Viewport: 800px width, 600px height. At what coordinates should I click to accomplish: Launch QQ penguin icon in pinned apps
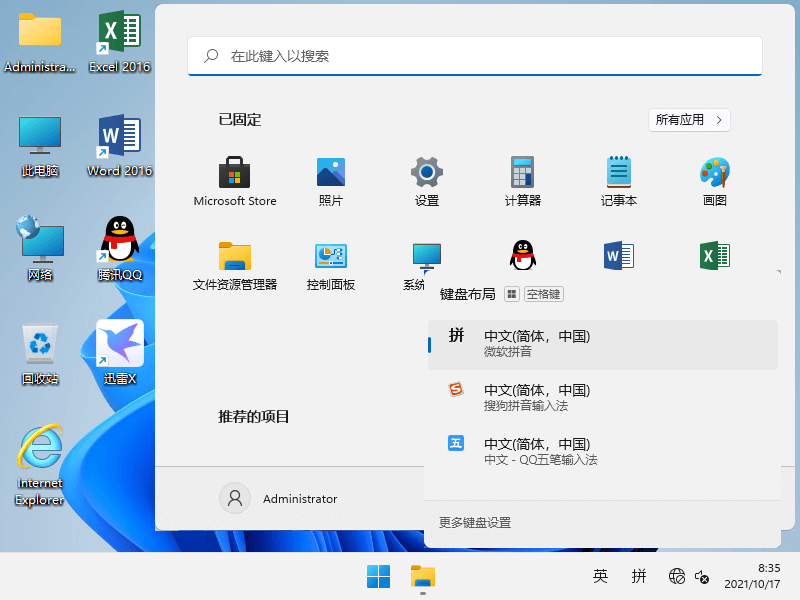click(522, 255)
